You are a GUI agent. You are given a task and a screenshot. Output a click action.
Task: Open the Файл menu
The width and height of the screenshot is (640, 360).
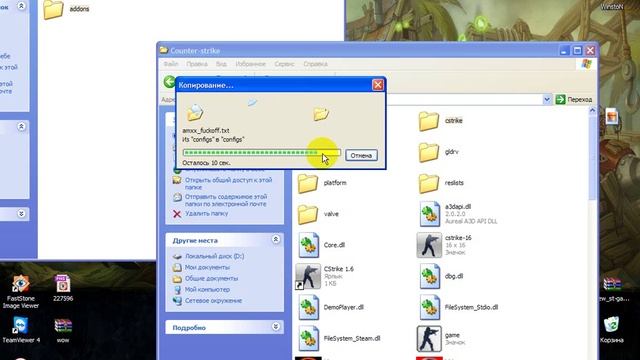(171, 64)
